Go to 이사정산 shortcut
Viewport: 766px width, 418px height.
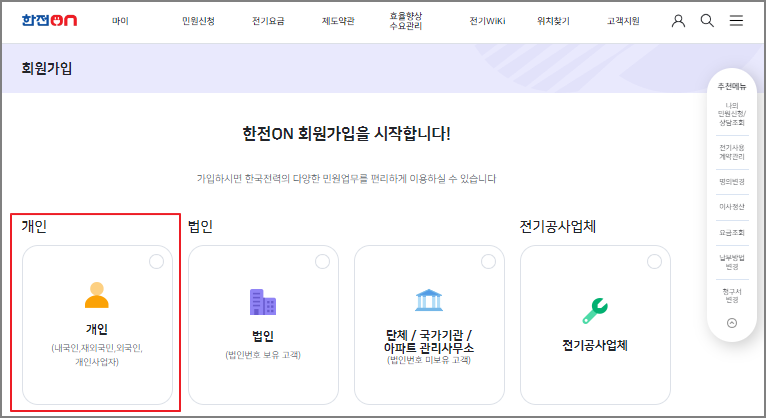(x=732, y=207)
